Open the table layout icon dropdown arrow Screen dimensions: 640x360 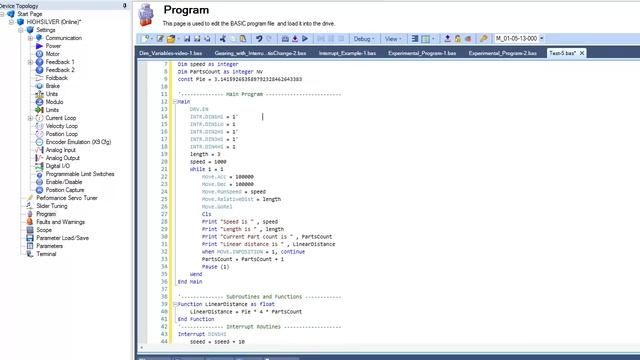pyautogui.click(x=433, y=39)
